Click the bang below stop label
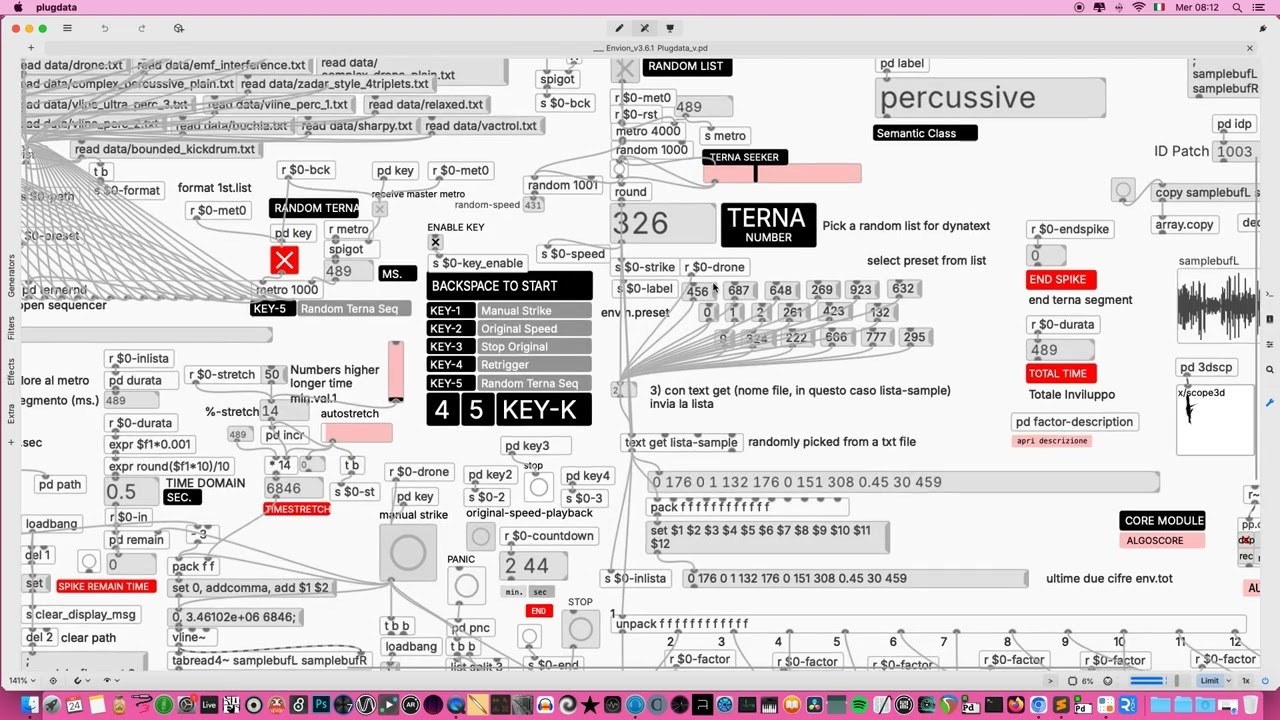The image size is (1280, 720). point(538,487)
